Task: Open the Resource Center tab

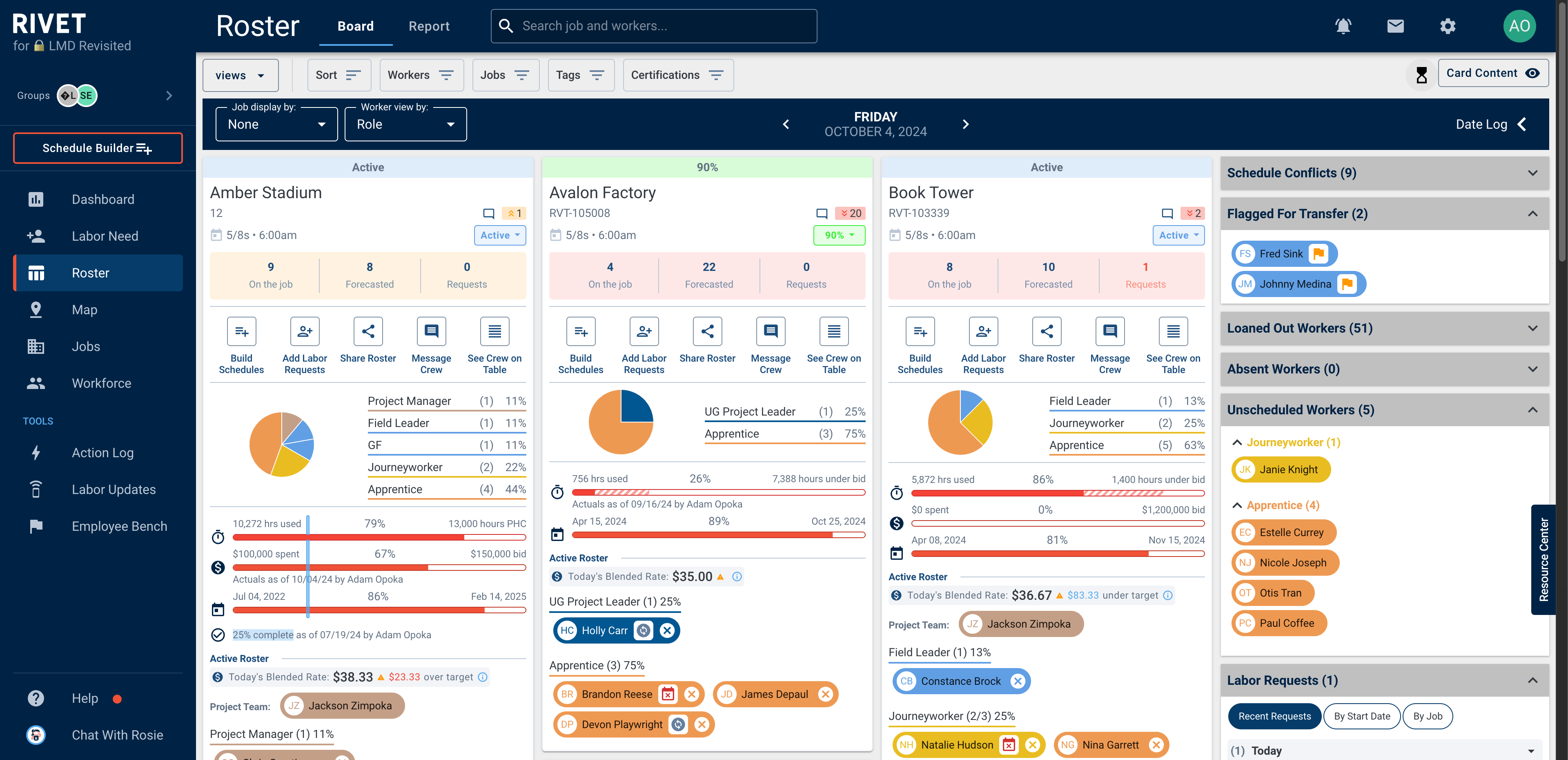Action: (x=1543, y=560)
